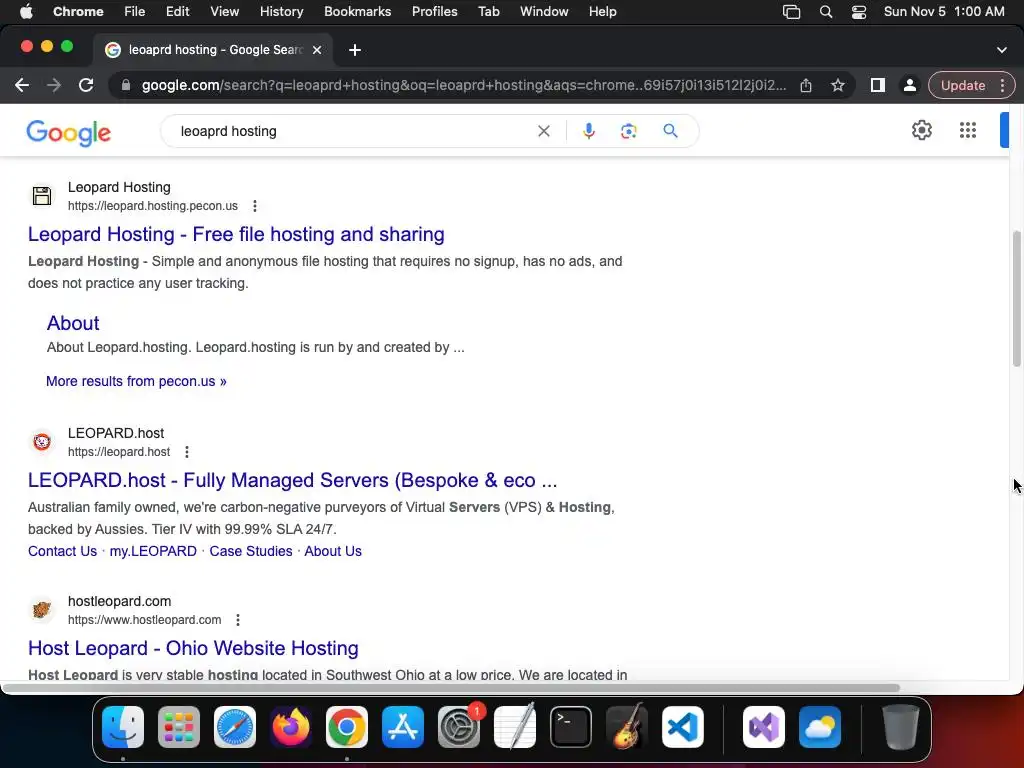Bookmark this page with star icon
This screenshot has width=1024, height=768.
point(838,86)
